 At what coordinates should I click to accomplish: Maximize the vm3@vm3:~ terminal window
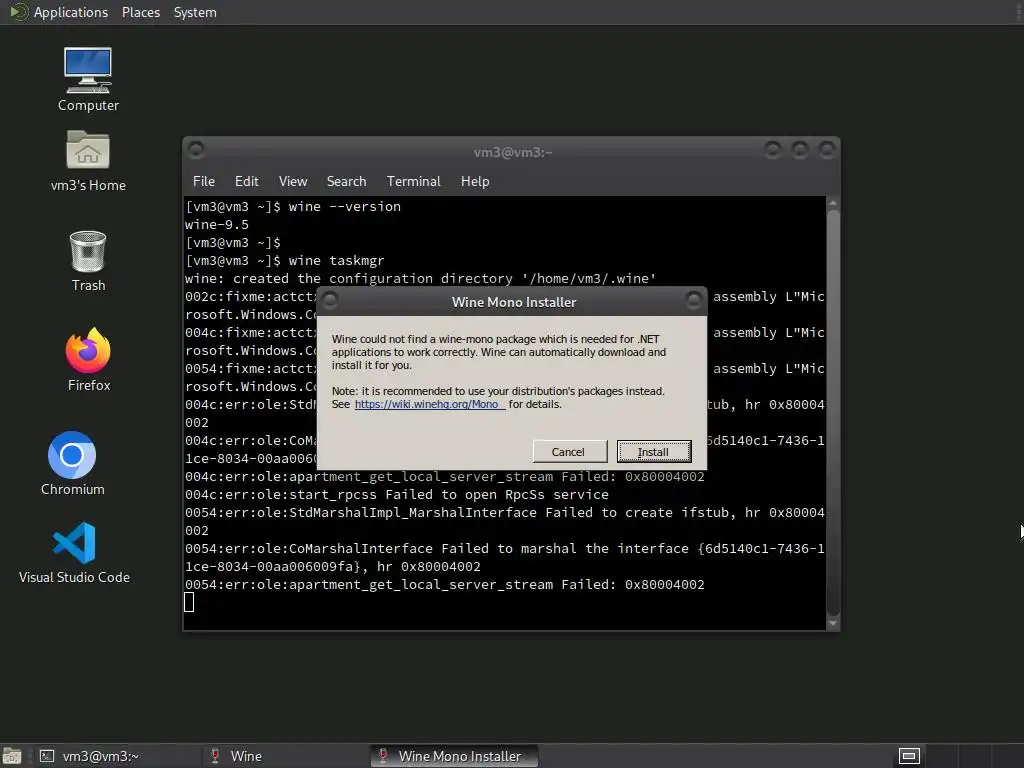[800, 150]
